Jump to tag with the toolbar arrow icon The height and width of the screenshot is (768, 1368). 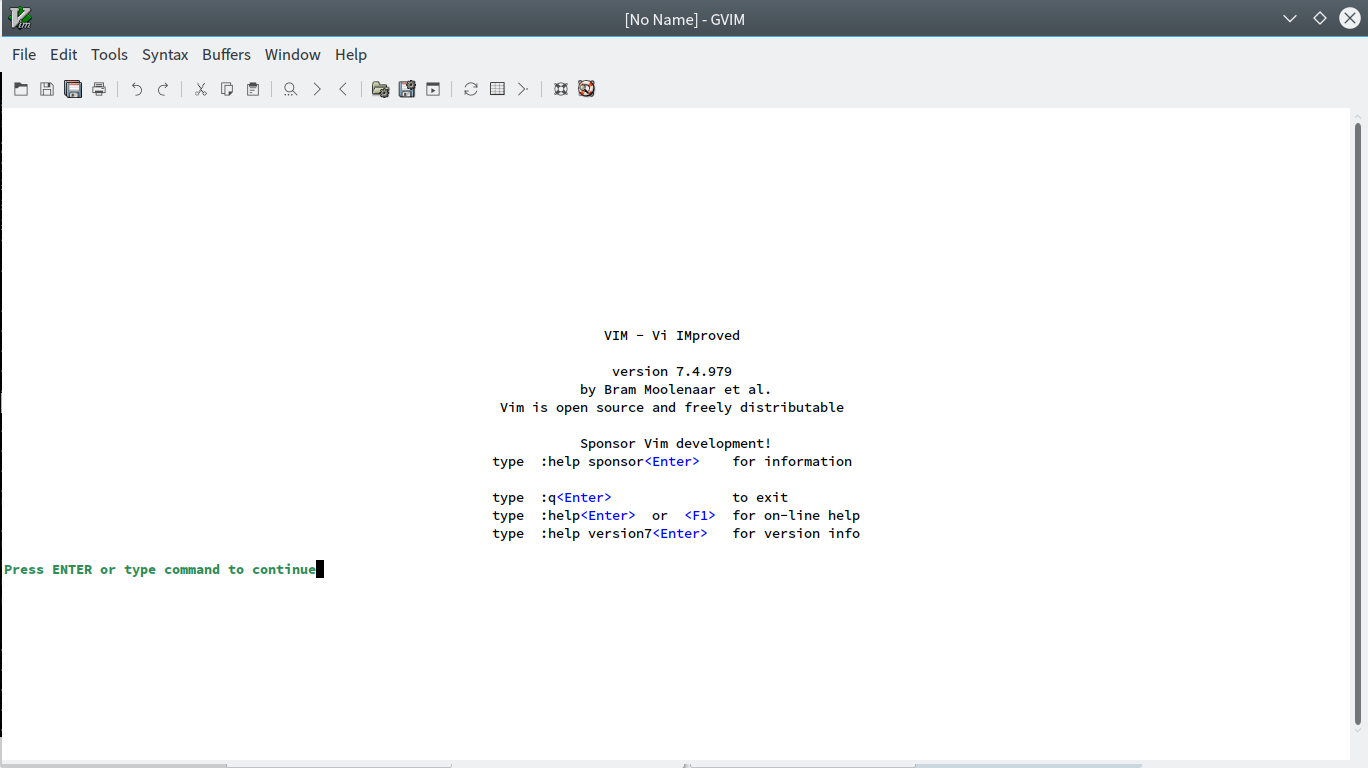[523, 89]
